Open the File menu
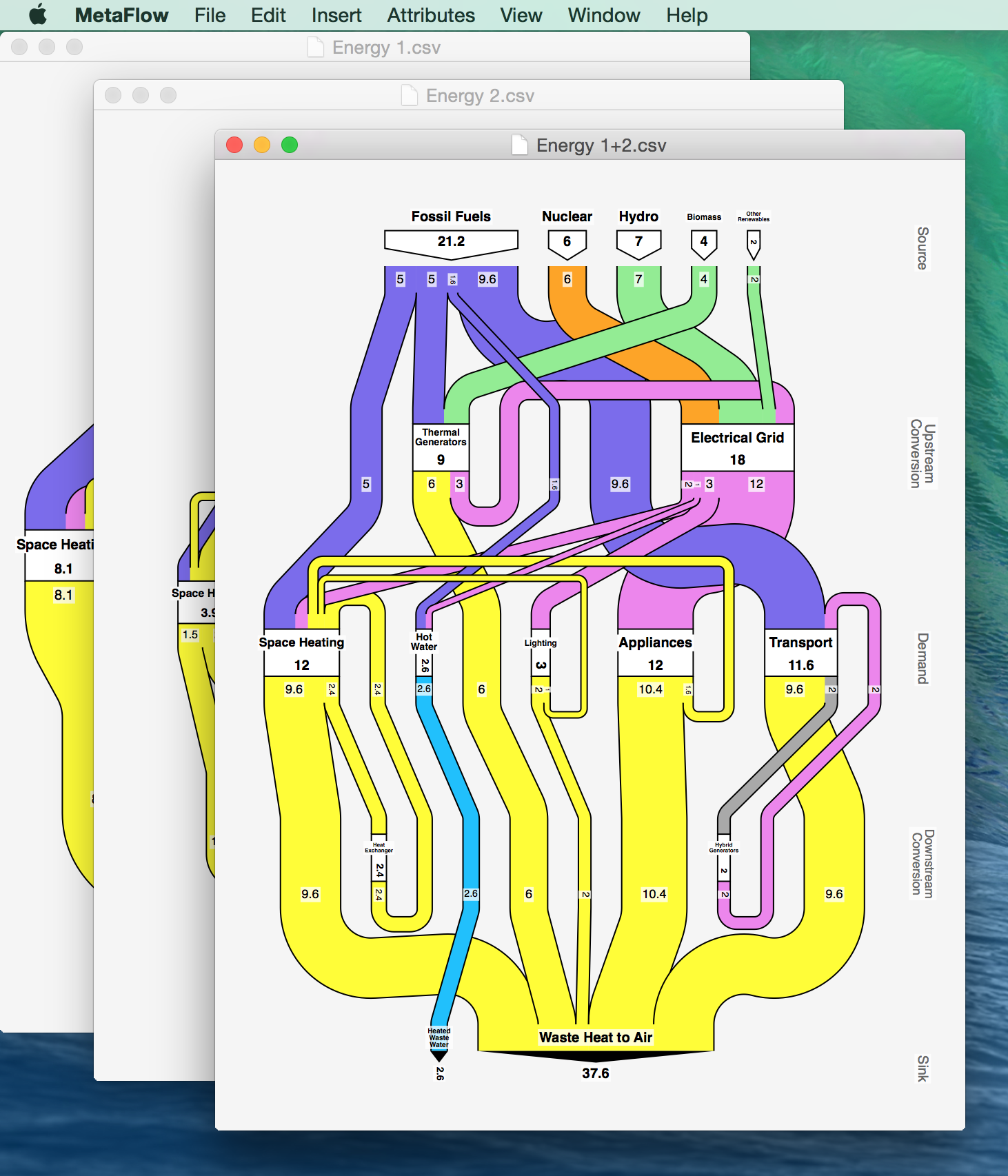Image resolution: width=1008 pixels, height=1176 pixels. (x=210, y=15)
